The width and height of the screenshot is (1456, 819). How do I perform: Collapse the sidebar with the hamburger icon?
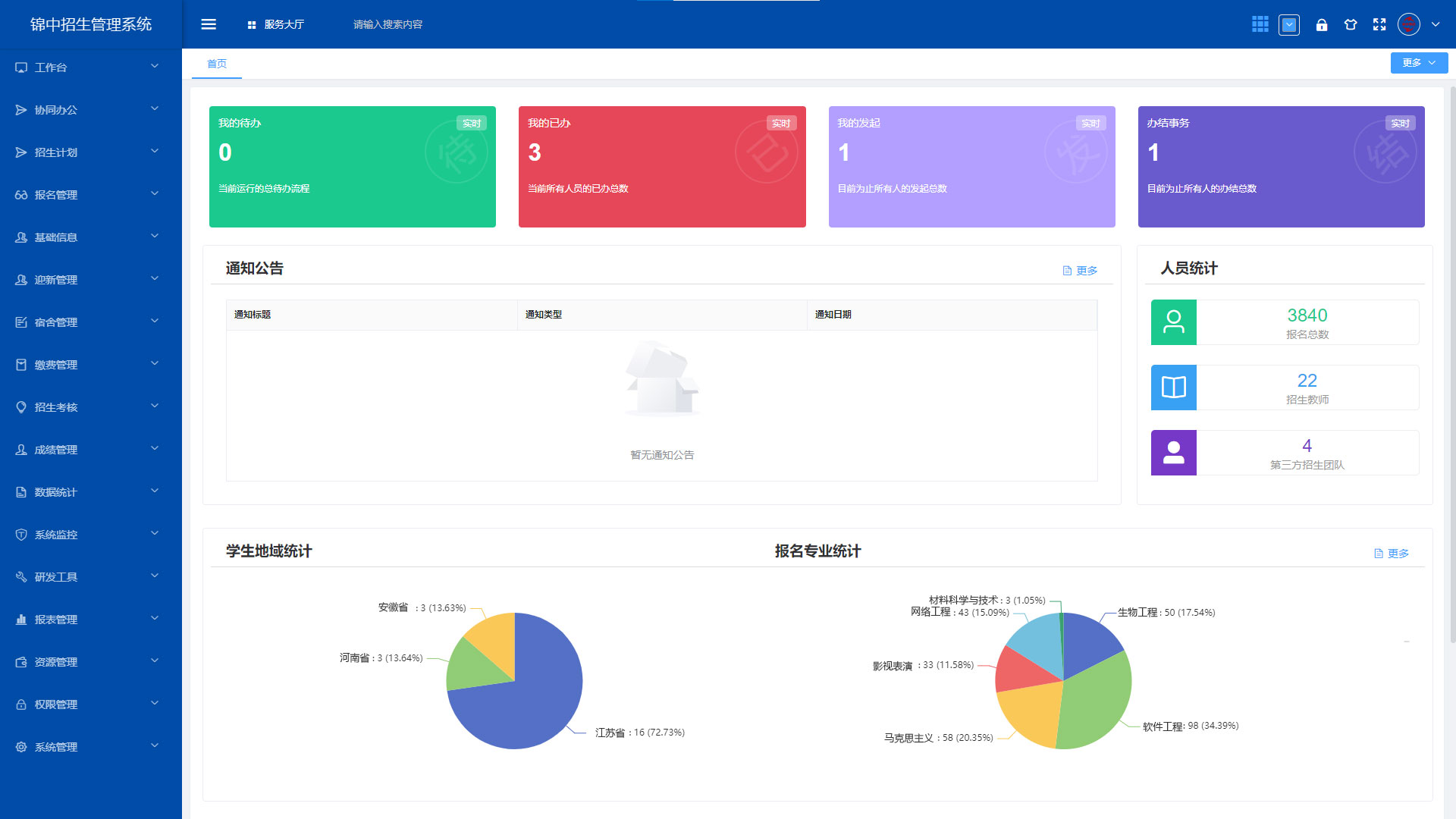pos(209,24)
